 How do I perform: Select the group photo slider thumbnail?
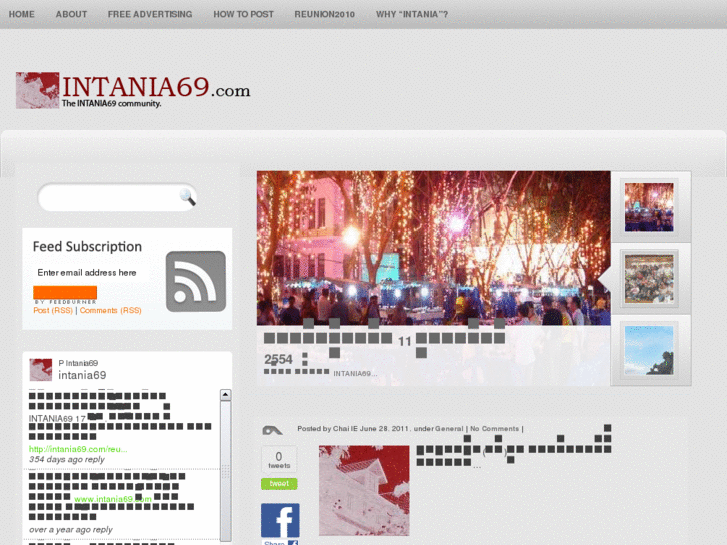649,279
